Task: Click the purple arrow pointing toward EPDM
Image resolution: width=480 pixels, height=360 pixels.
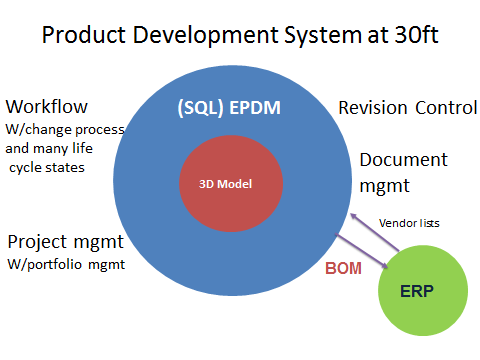Action: (374, 232)
